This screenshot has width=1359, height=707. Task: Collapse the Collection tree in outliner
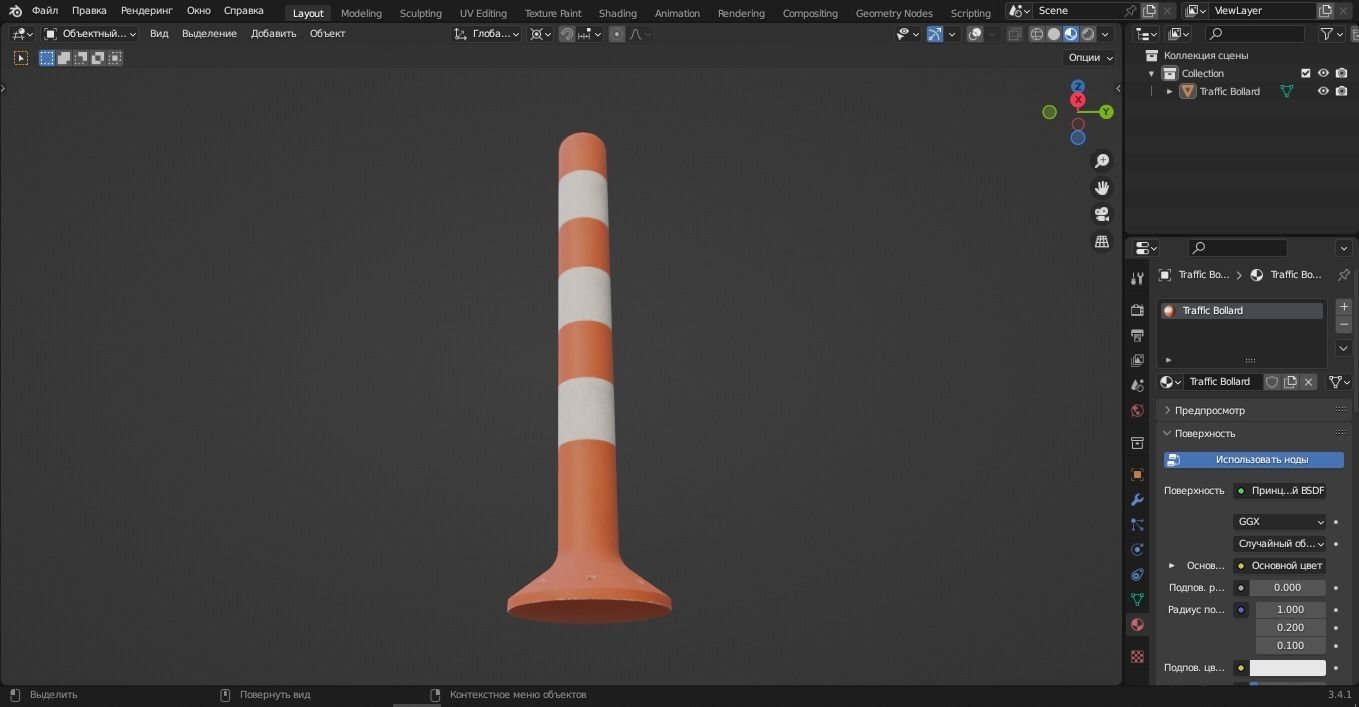1151,73
